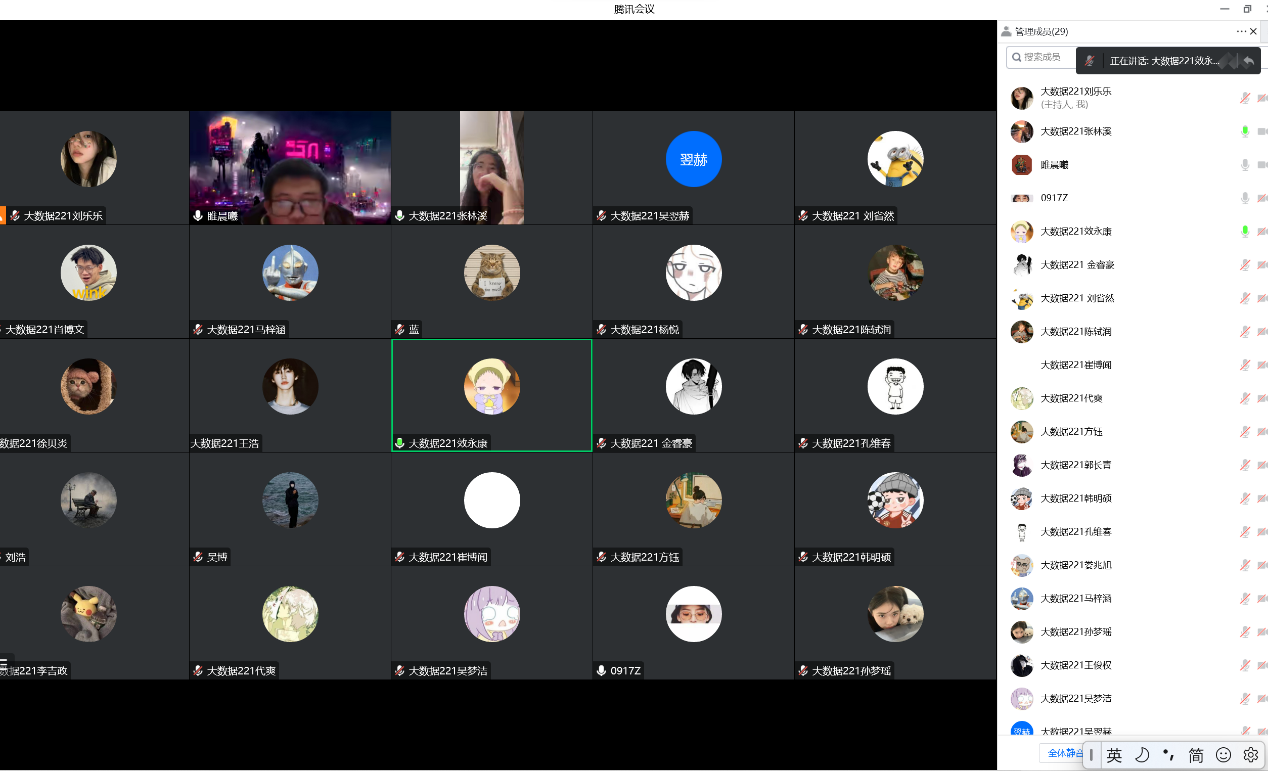Close the 管理成员 member panel
Viewport: 1268px width, 771px height.
(1254, 31)
